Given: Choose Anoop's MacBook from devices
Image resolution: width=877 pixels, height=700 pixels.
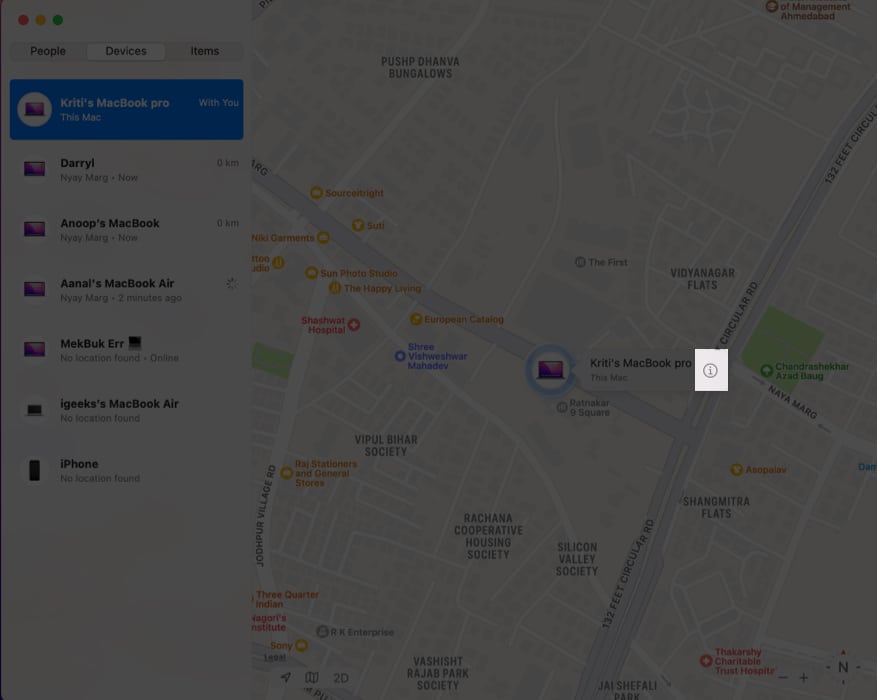Looking at the screenshot, I should click(126, 230).
